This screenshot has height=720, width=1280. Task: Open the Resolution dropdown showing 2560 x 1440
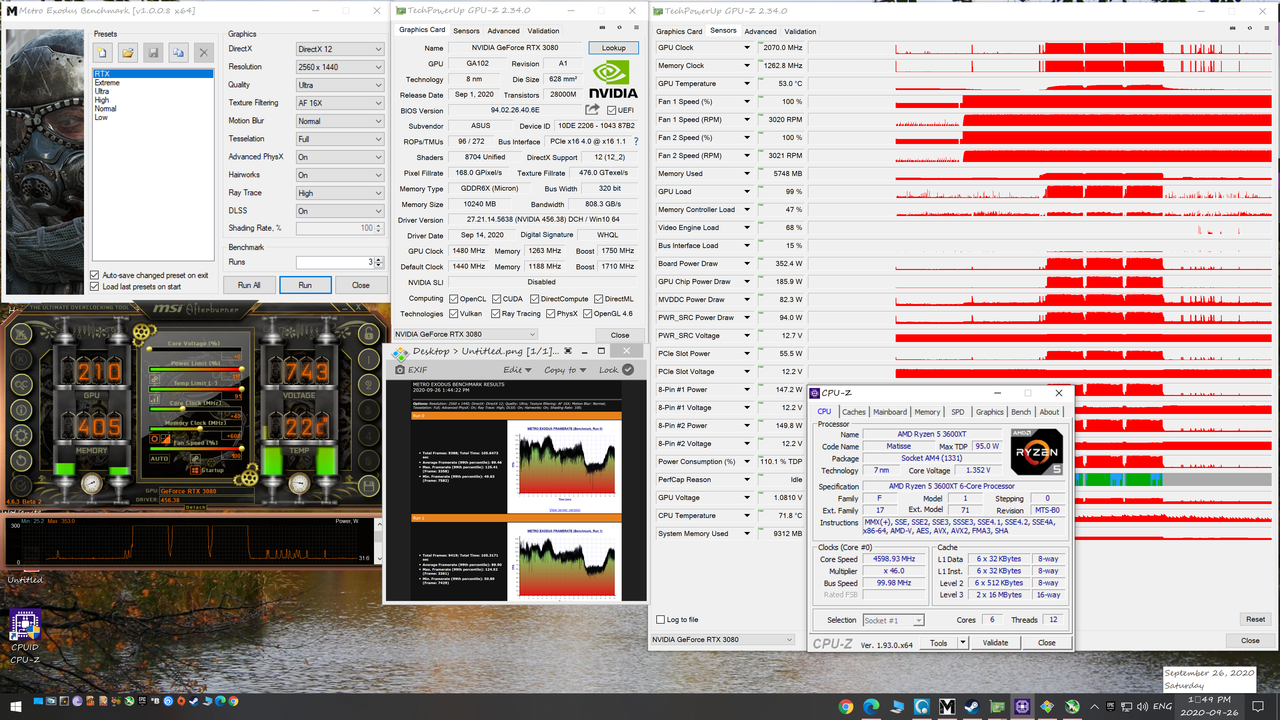340,67
